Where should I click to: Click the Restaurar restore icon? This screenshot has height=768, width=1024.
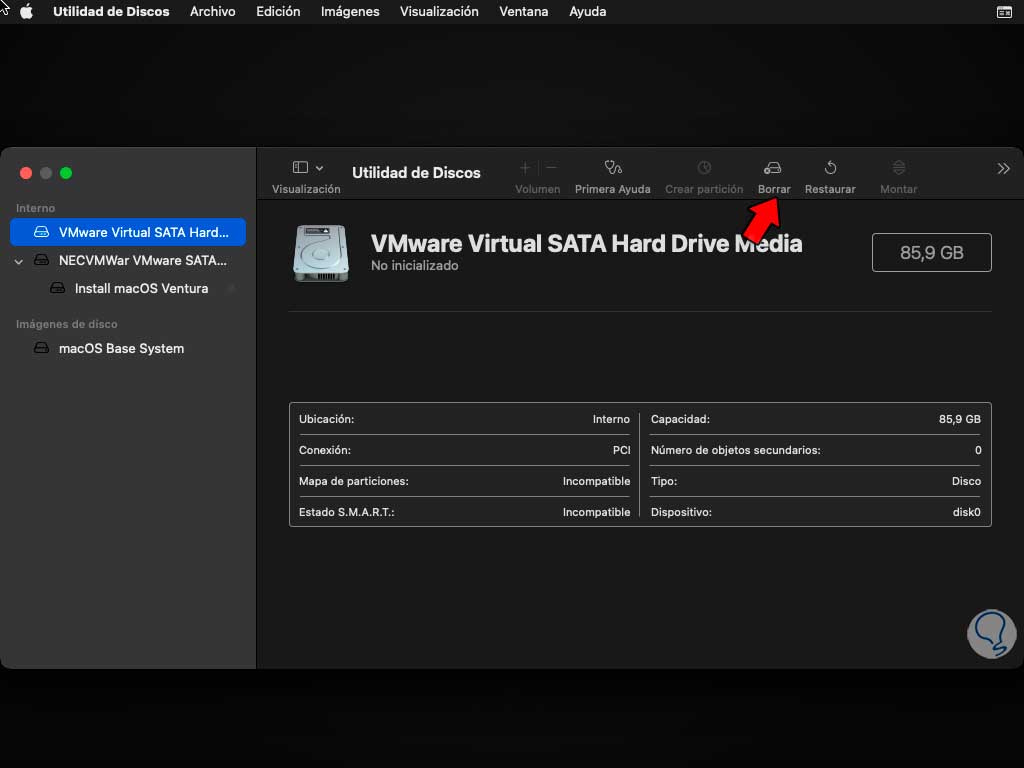[830, 168]
